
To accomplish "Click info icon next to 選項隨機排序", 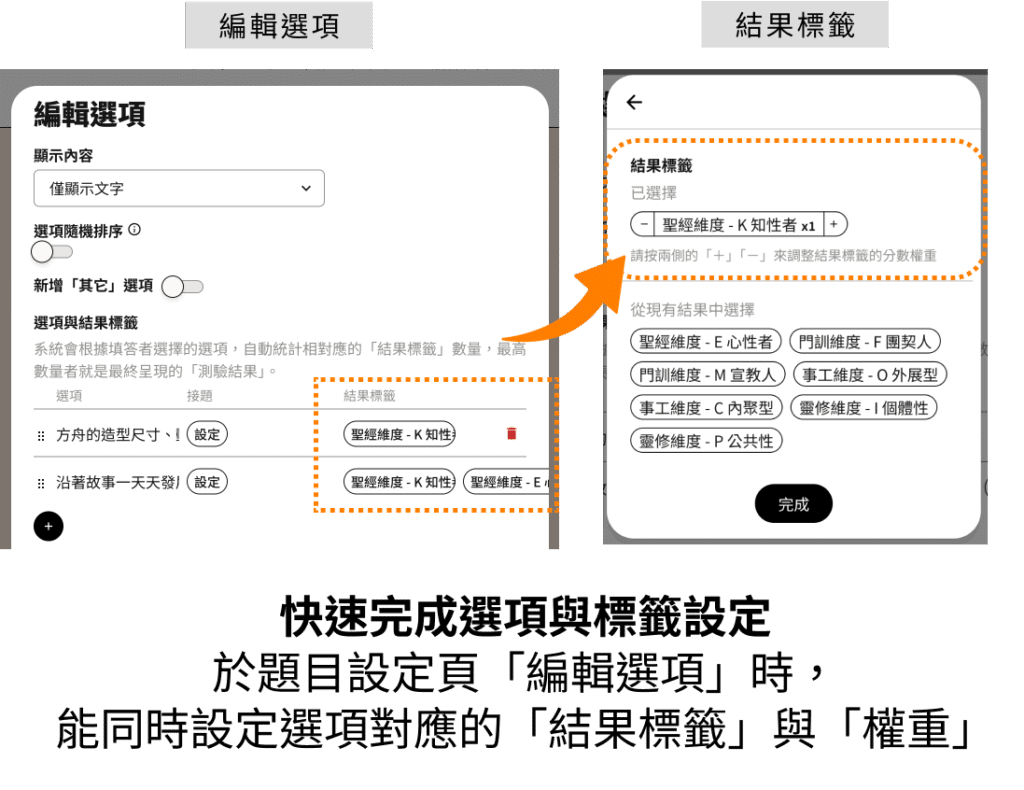I will [x=135, y=230].
